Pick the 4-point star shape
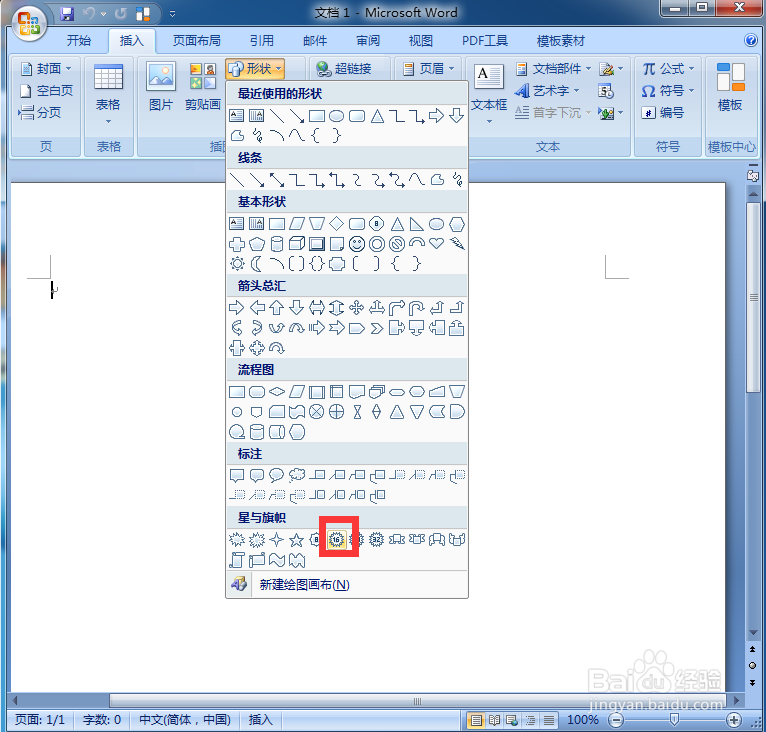This screenshot has width=766, height=732. 277,539
